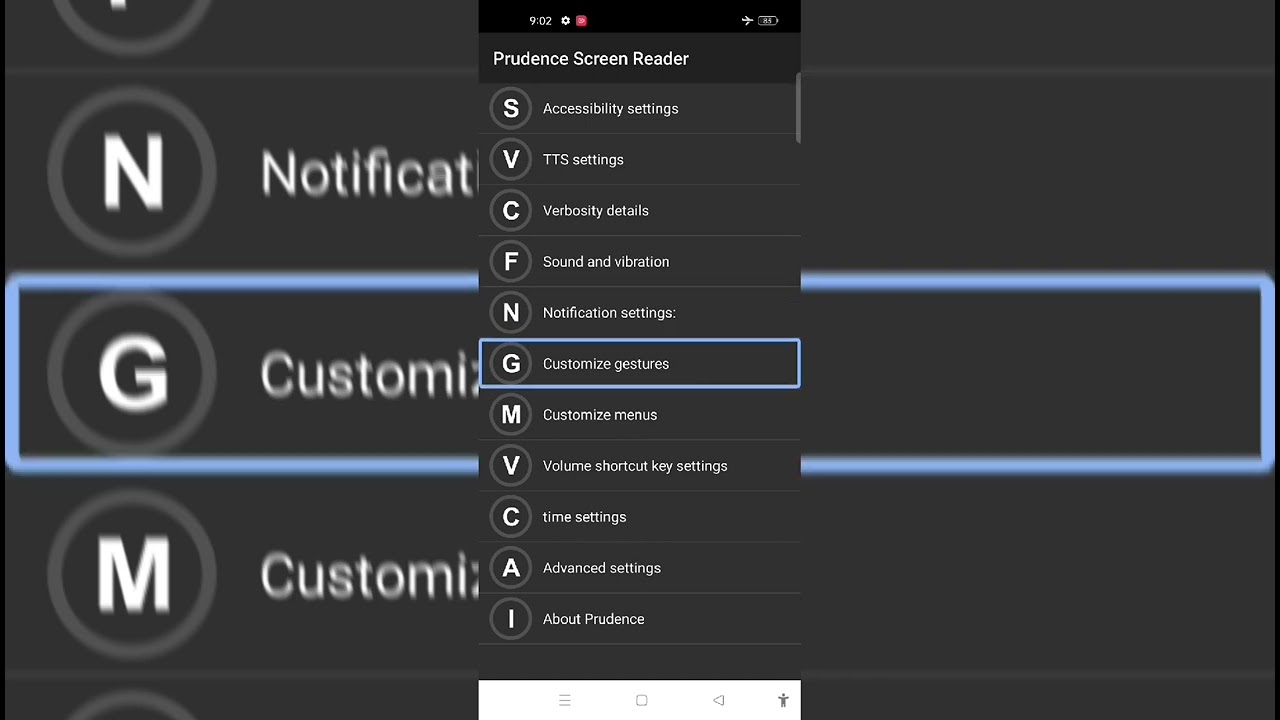Open Notification settings entry
The image size is (1280, 720).
pos(639,312)
